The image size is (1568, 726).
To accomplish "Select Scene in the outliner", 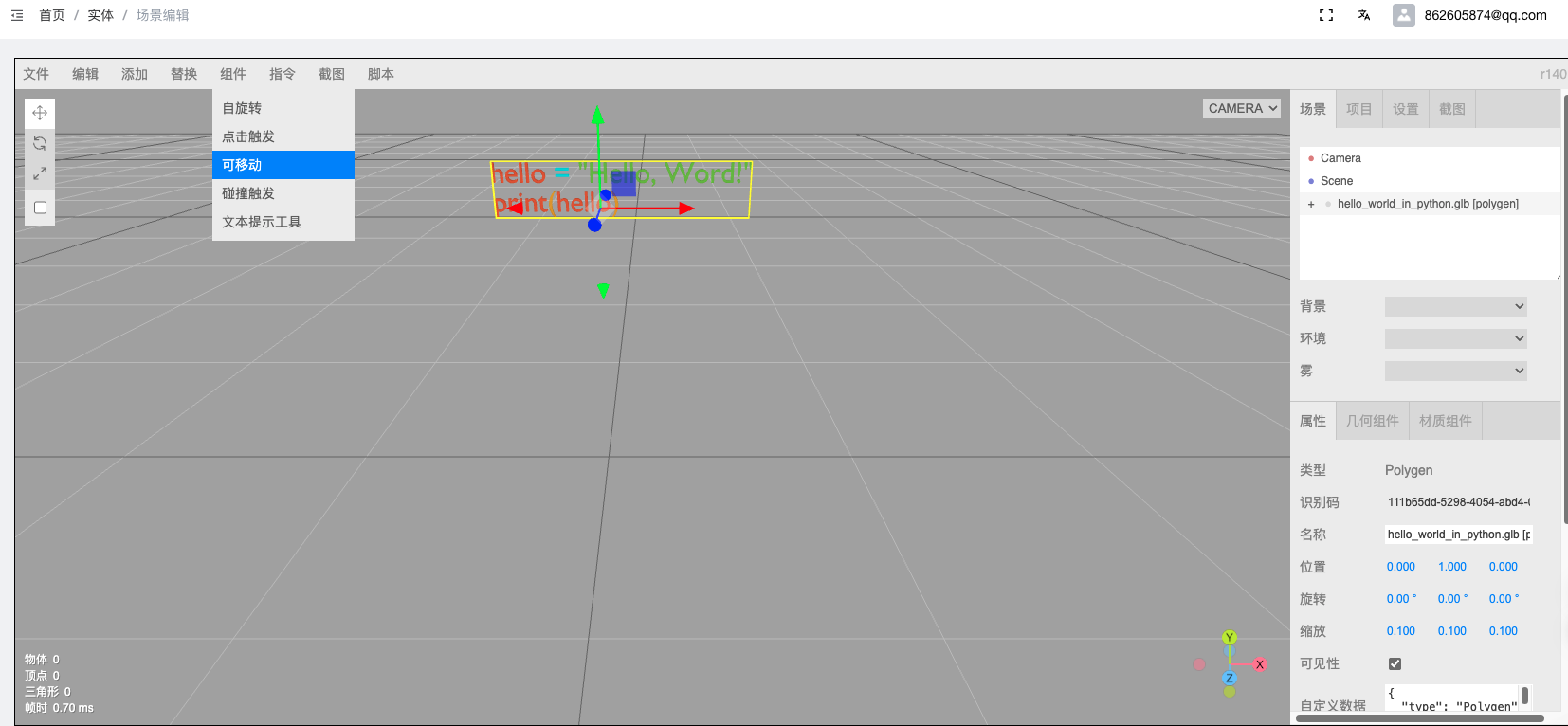I will point(1430,181).
